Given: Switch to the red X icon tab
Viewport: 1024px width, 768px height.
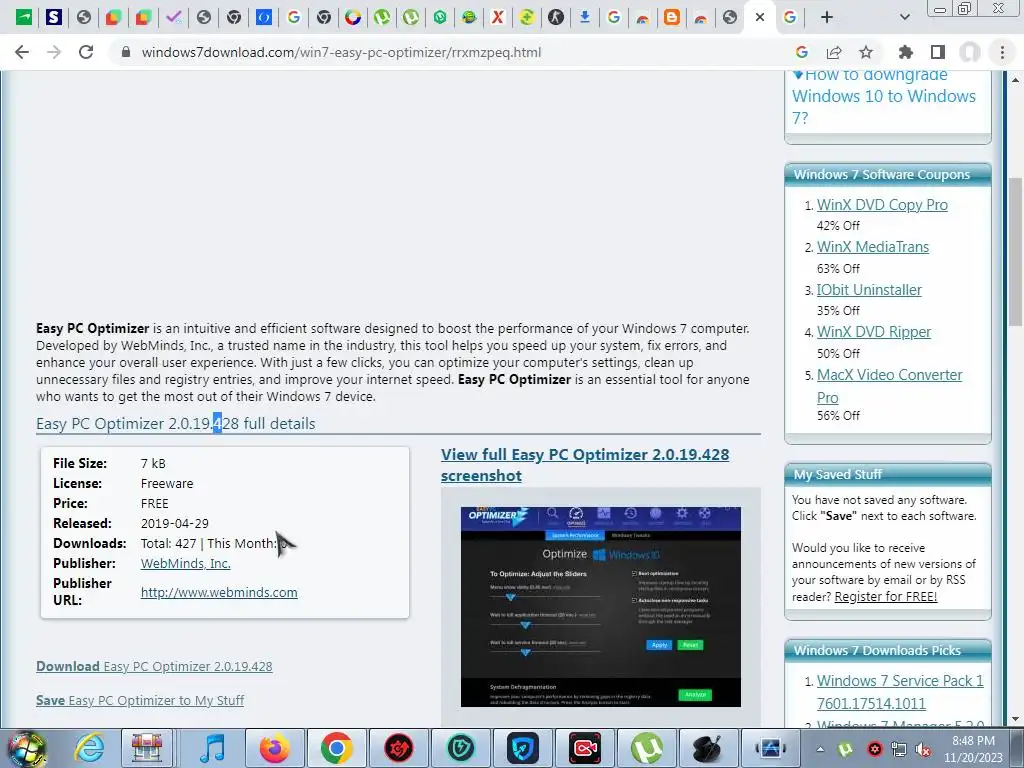Looking at the screenshot, I should pos(498,18).
